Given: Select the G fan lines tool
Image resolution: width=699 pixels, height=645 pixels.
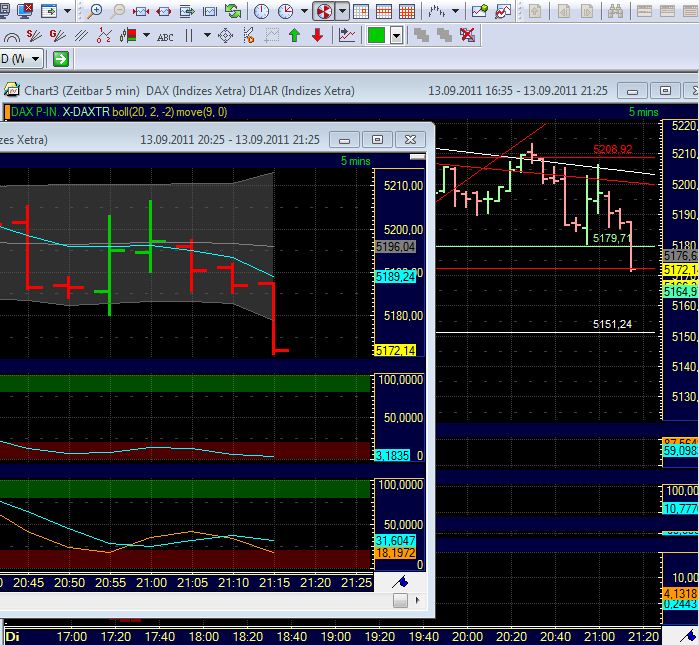Looking at the screenshot, I should [57, 35].
